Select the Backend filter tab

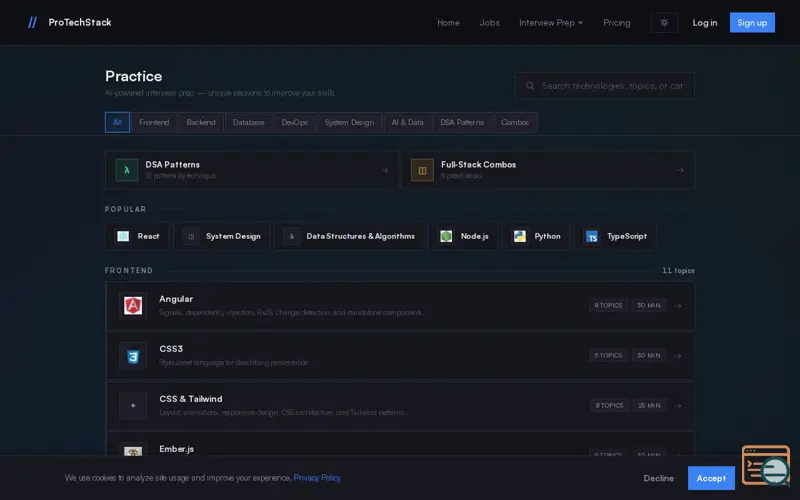point(201,122)
